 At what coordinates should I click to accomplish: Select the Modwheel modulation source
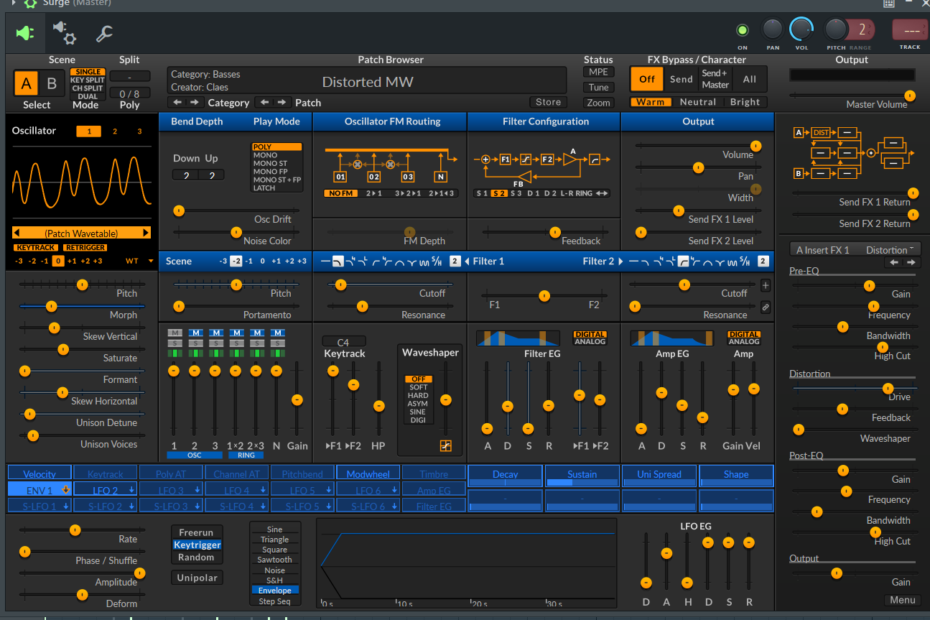click(368, 473)
